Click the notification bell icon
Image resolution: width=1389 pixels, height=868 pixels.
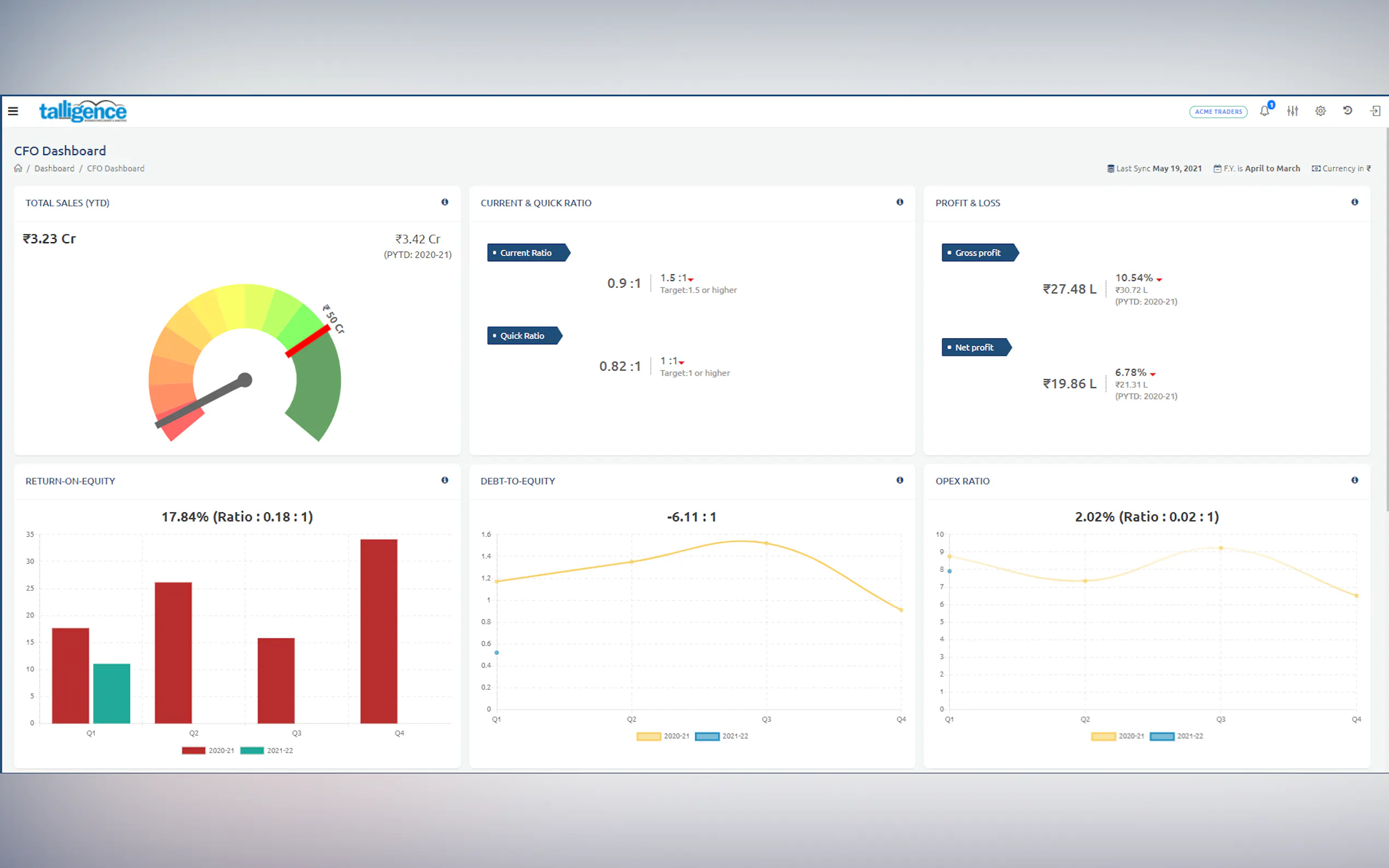[1264, 112]
